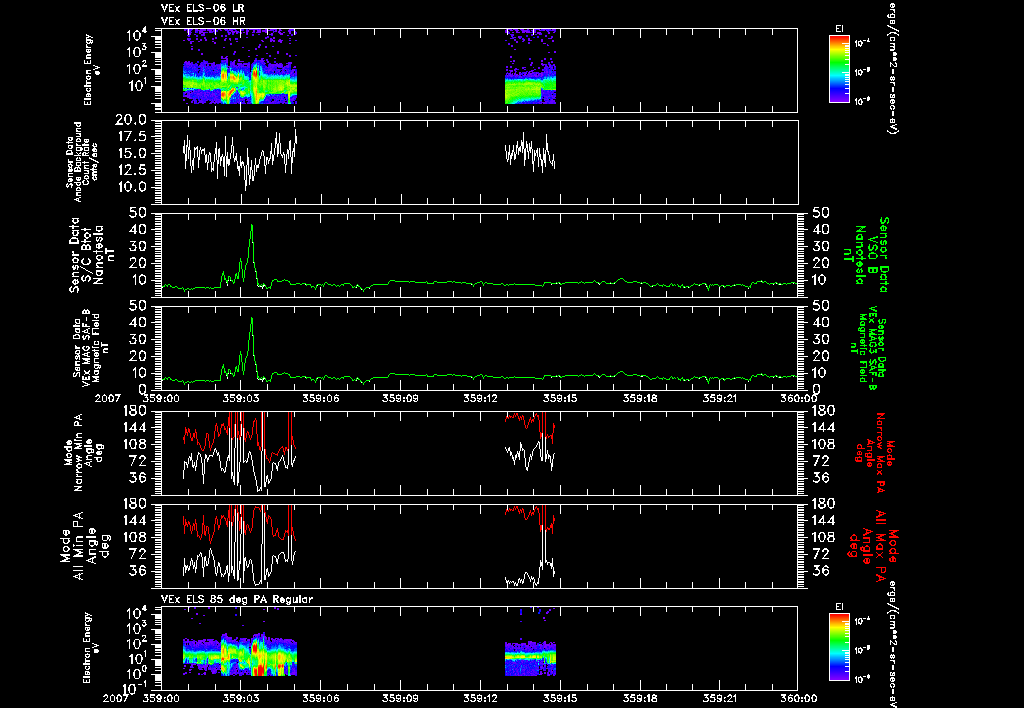Click the peak of the VEx MAG SAF-B trace
1024x708 pixels.
pyautogui.click(x=251, y=319)
